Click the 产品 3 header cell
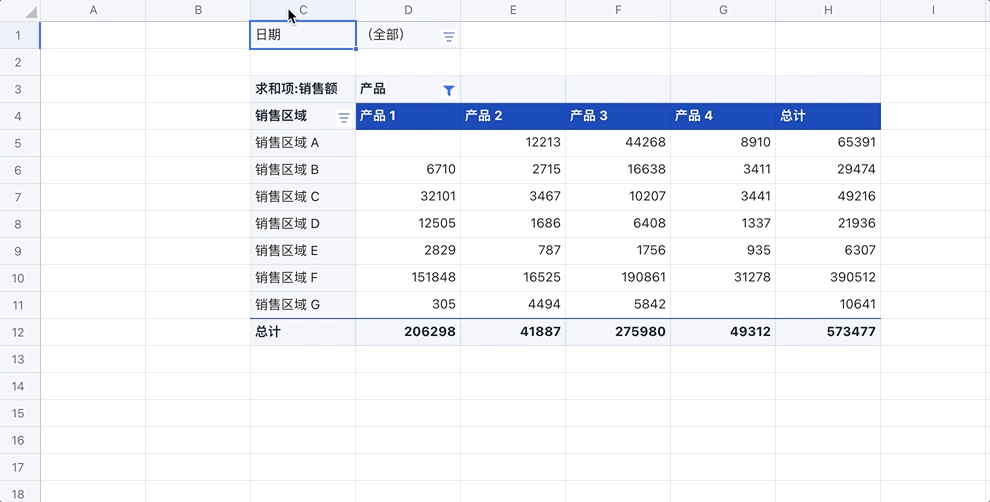The width and height of the screenshot is (990, 502). tap(617, 116)
